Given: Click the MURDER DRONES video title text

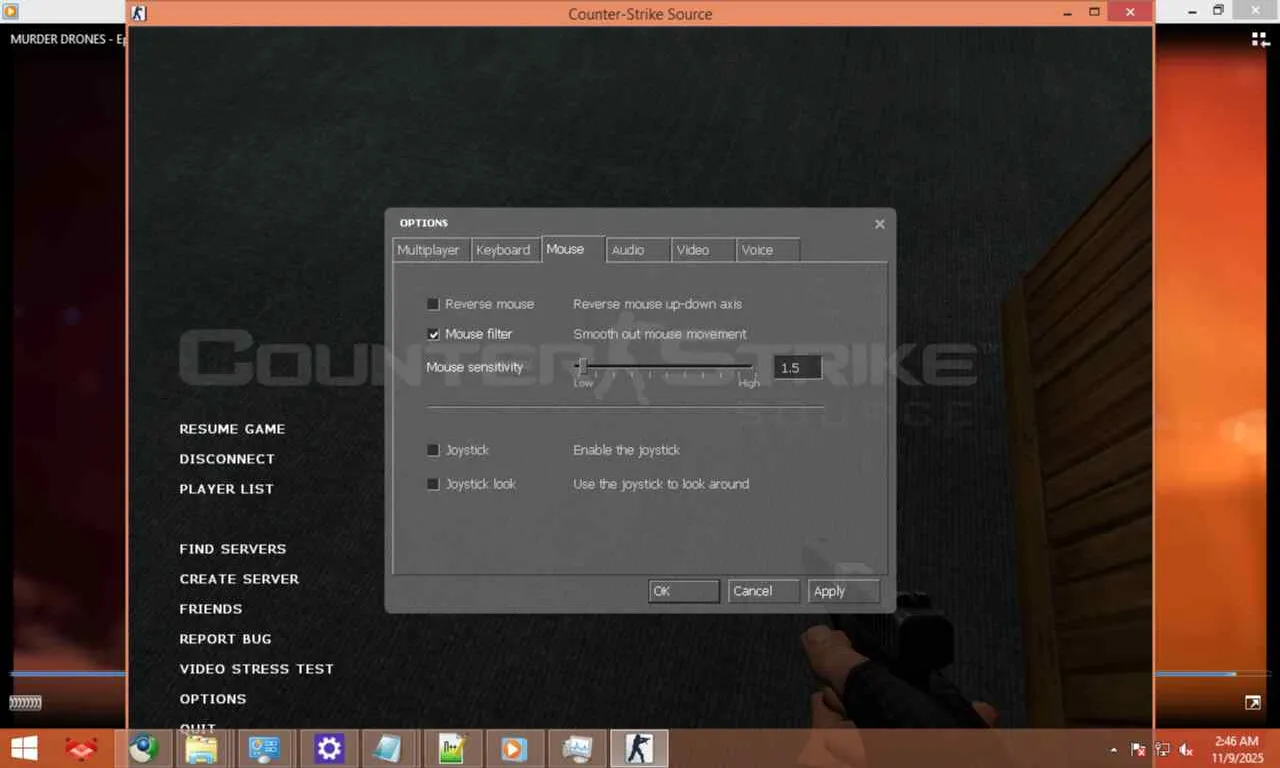Looking at the screenshot, I should click(x=67, y=39).
